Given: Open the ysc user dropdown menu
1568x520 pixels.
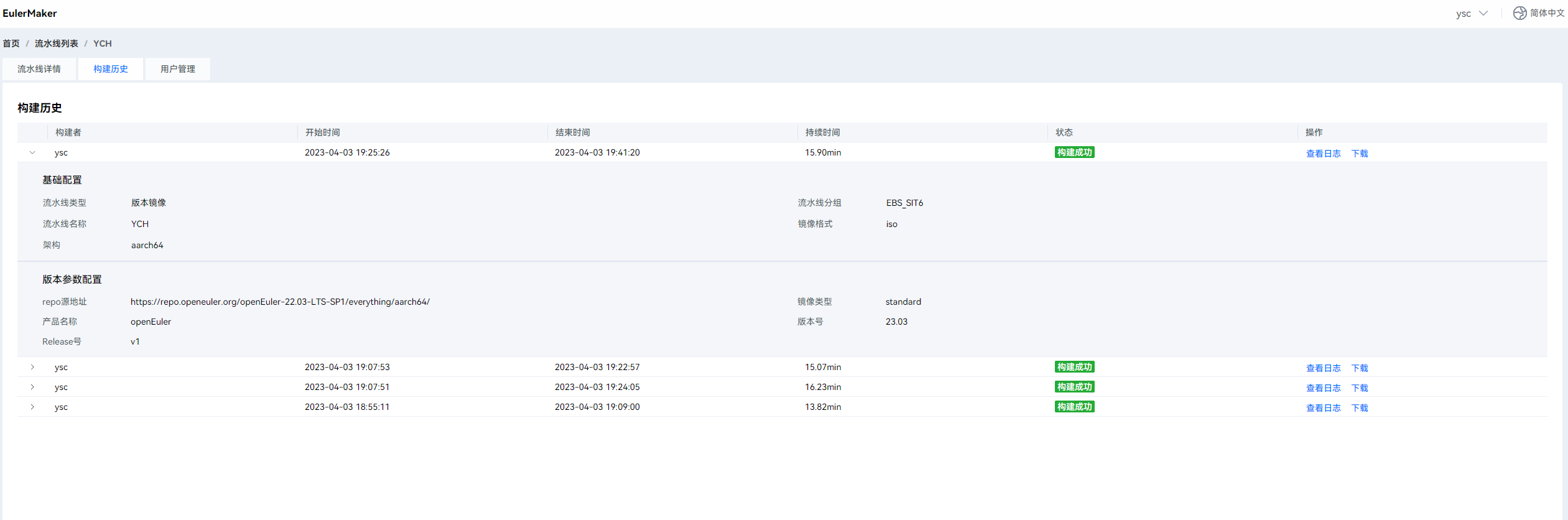Looking at the screenshot, I should click(1472, 14).
